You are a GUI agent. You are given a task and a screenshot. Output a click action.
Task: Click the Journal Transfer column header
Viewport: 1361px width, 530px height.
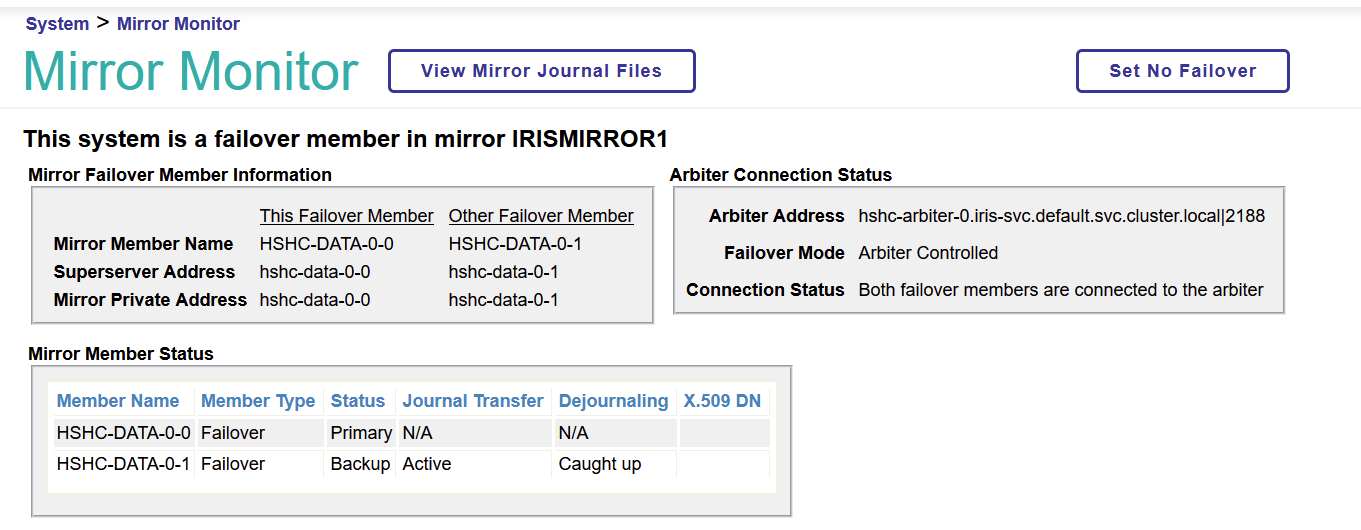[473, 401]
